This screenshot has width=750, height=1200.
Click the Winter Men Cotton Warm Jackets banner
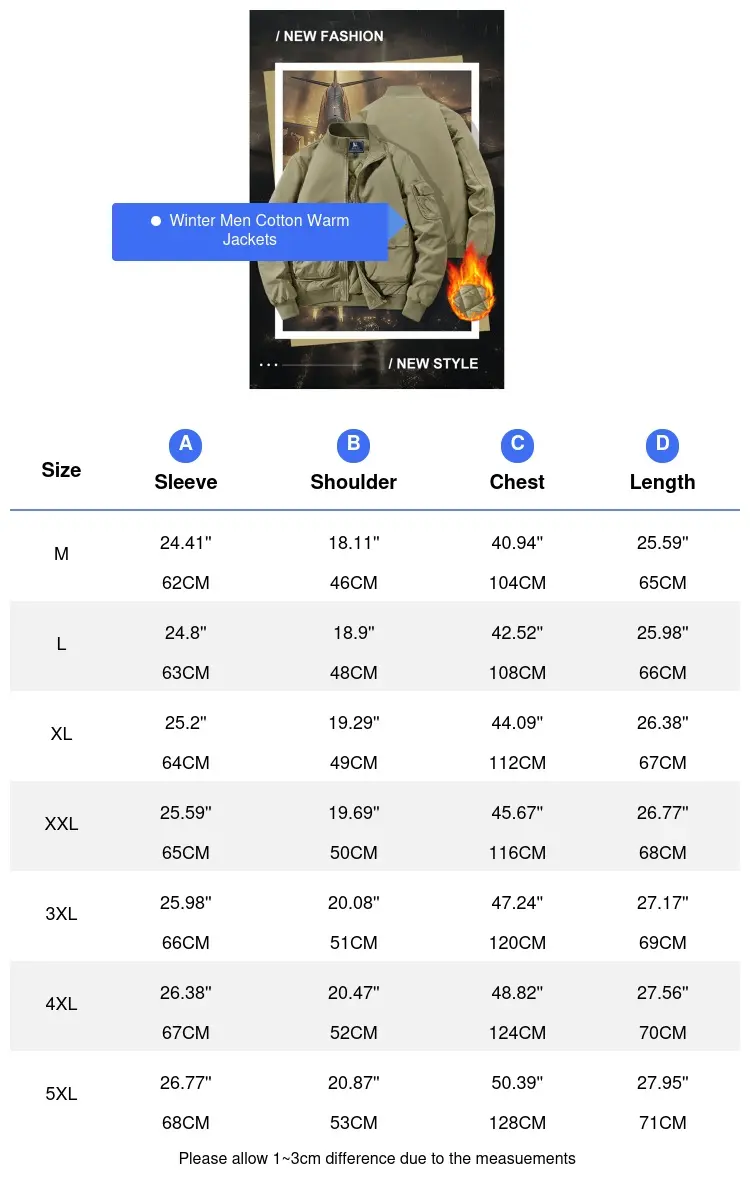point(250,231)
